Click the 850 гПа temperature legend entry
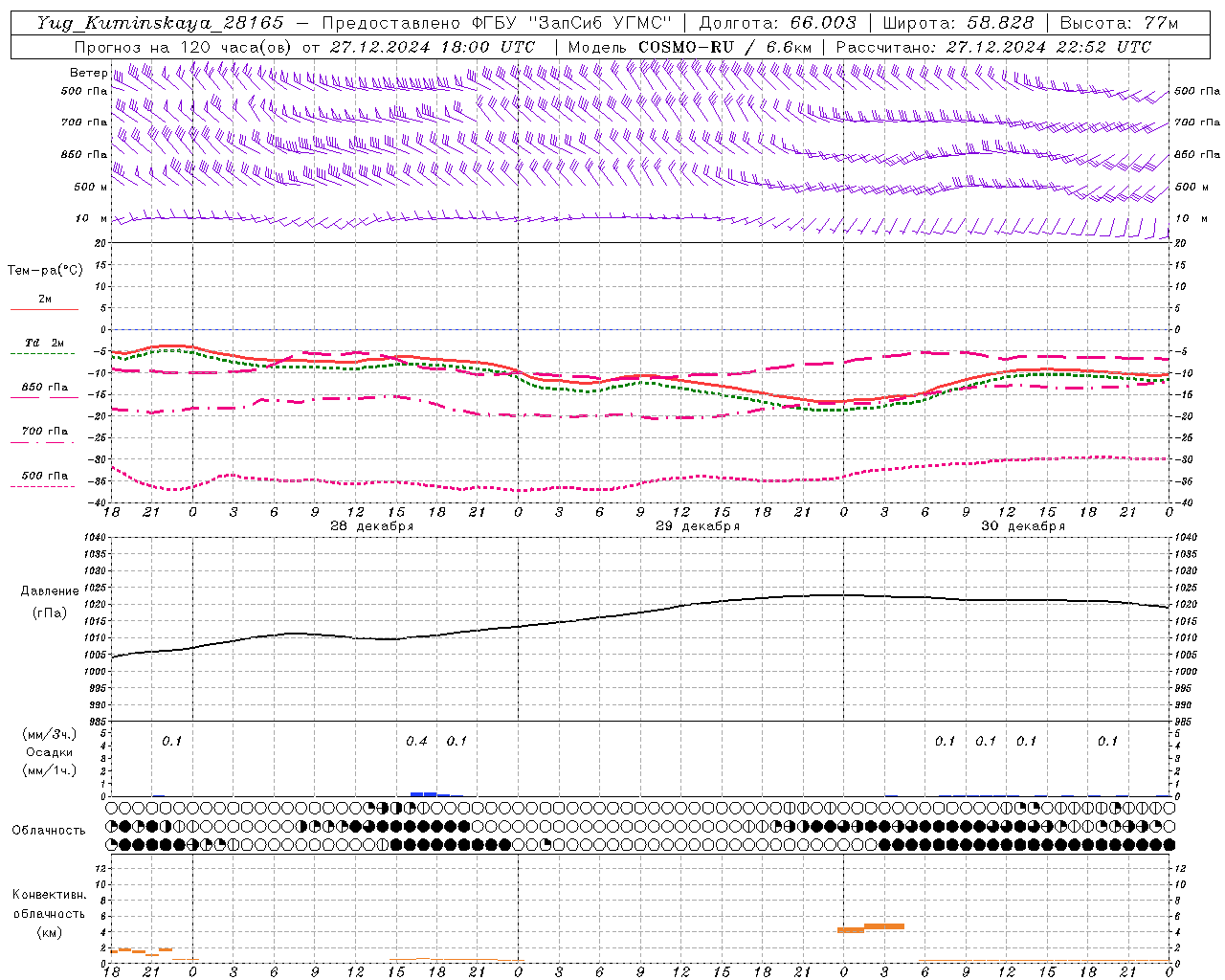1225x980 pixels. coord(45,388)
